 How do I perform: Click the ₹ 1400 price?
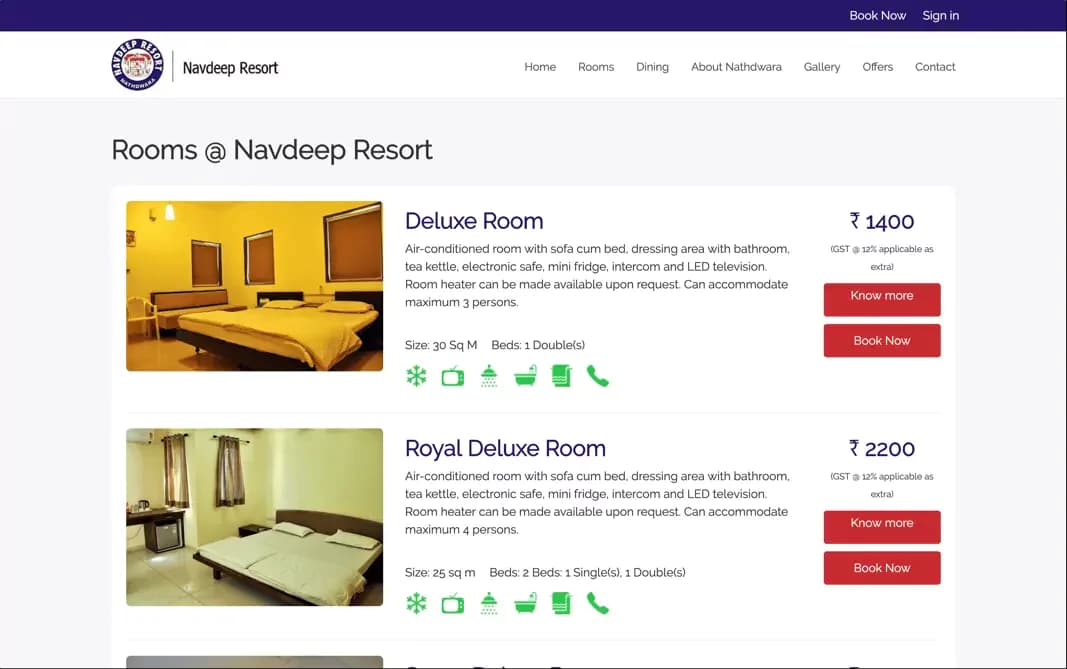(882, 221)
